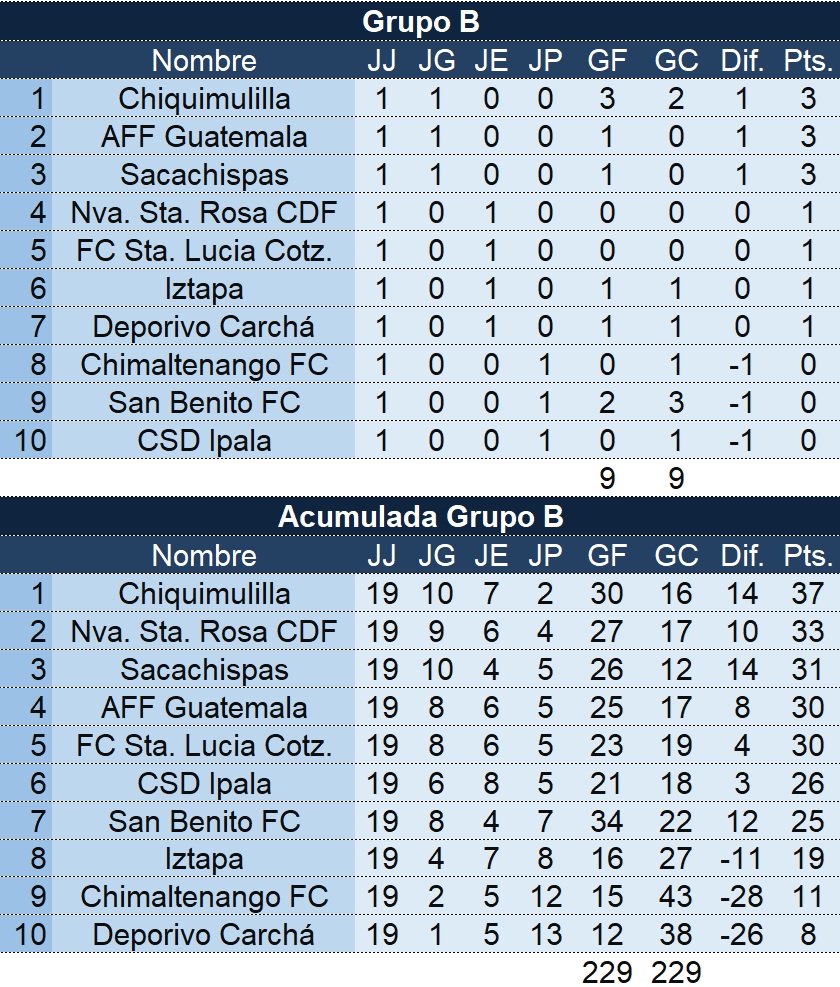Click the 'JJ' header in Acumulada table

[x=381, y=555]
